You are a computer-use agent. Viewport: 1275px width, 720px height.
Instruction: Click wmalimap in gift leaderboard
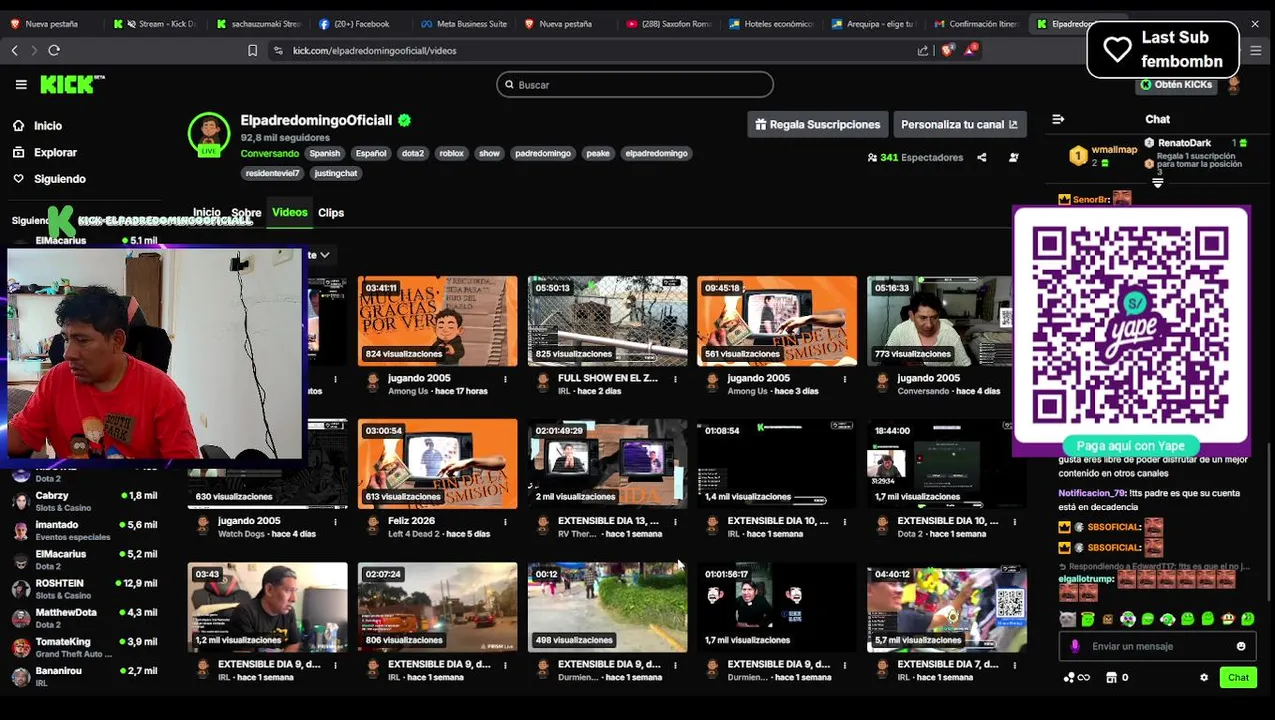point(1114,150)
